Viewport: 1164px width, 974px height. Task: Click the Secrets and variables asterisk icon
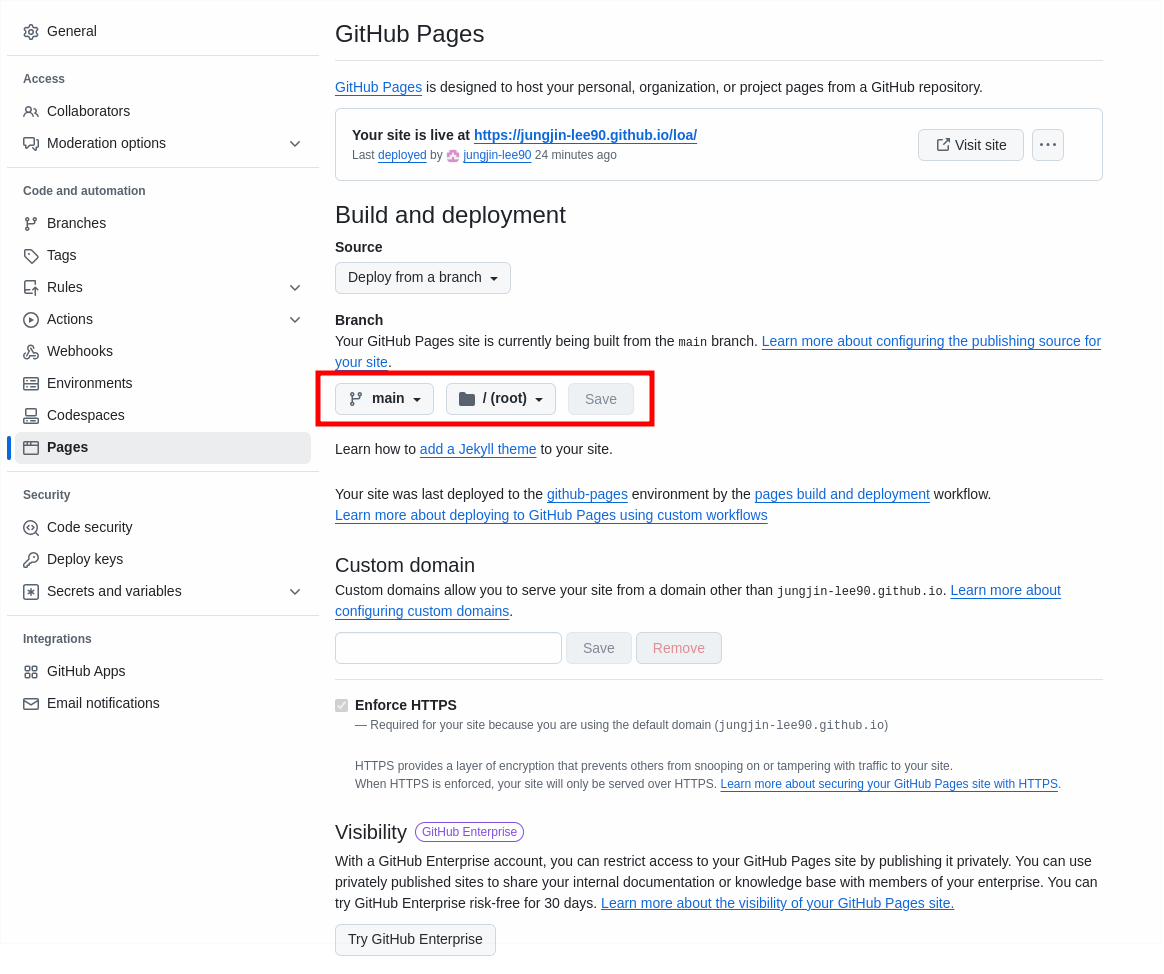(x=30, y=591)
